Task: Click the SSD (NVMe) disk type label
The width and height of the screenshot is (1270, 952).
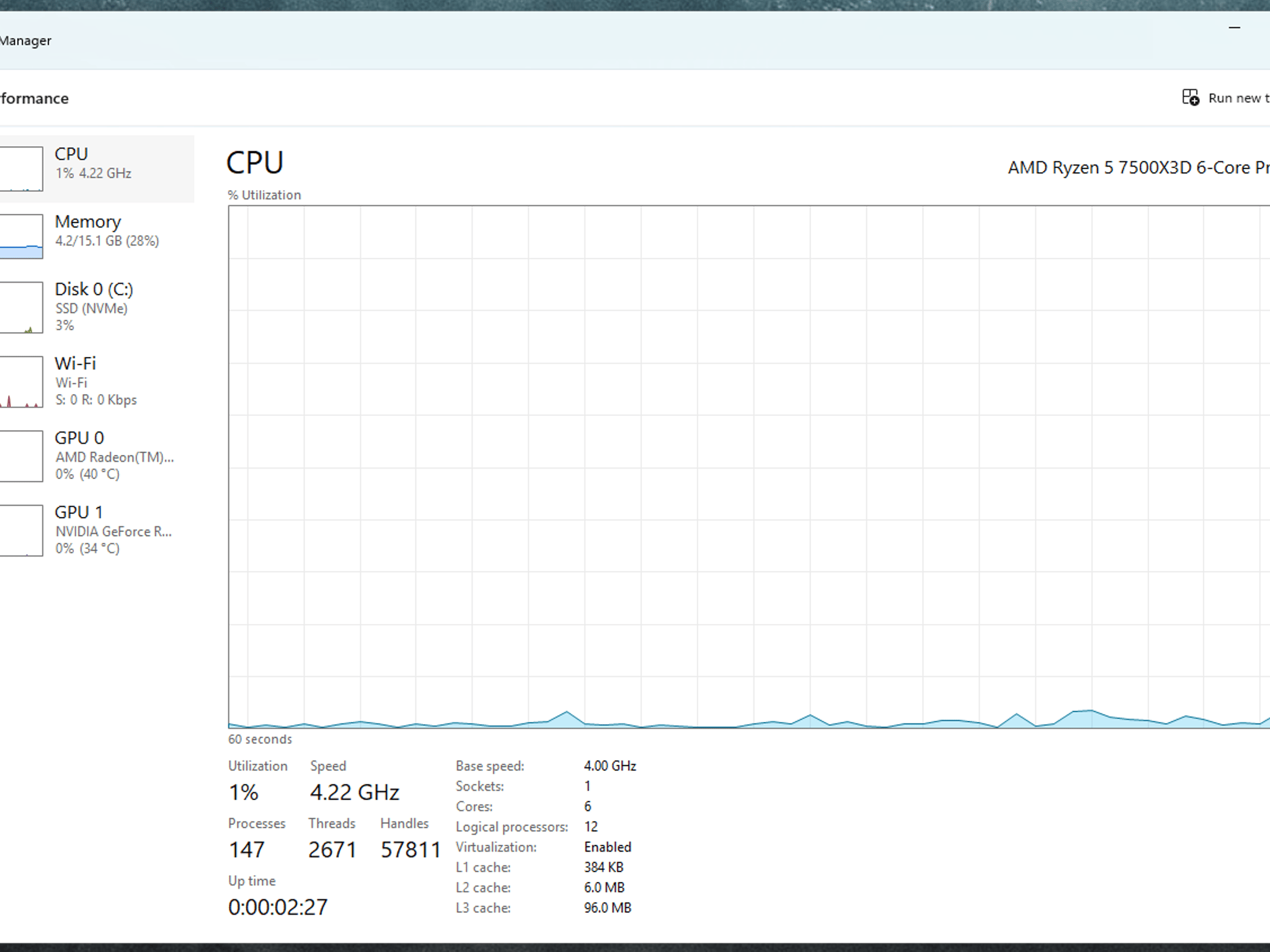Action: (92, 308)
